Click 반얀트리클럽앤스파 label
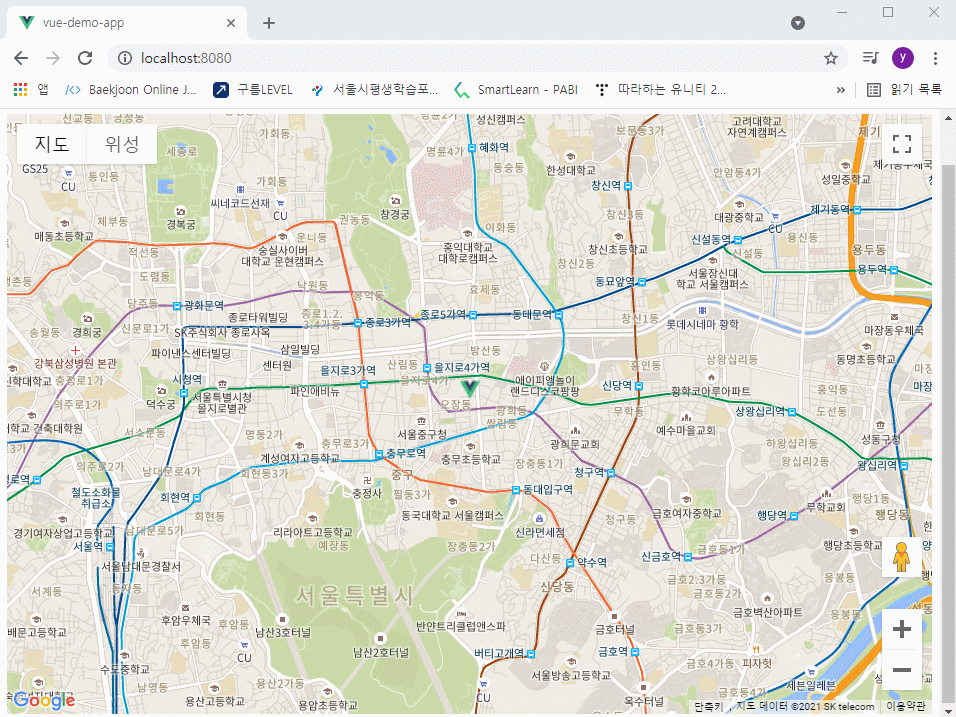Screen dimensions: 956x717 (x=461, y=626)
